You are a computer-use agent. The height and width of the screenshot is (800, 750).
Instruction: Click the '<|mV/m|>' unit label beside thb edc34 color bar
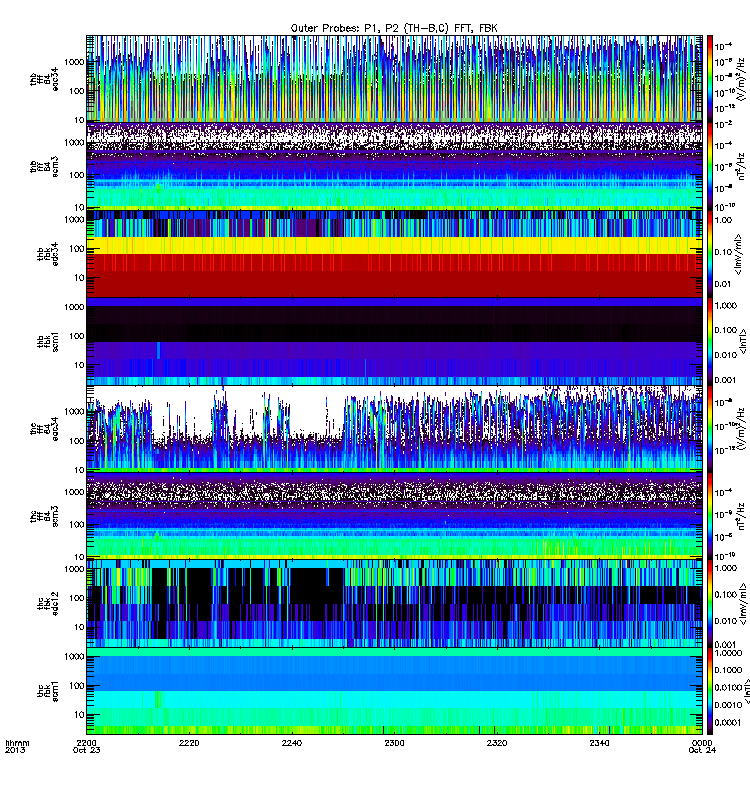click(x=738, y=254)
